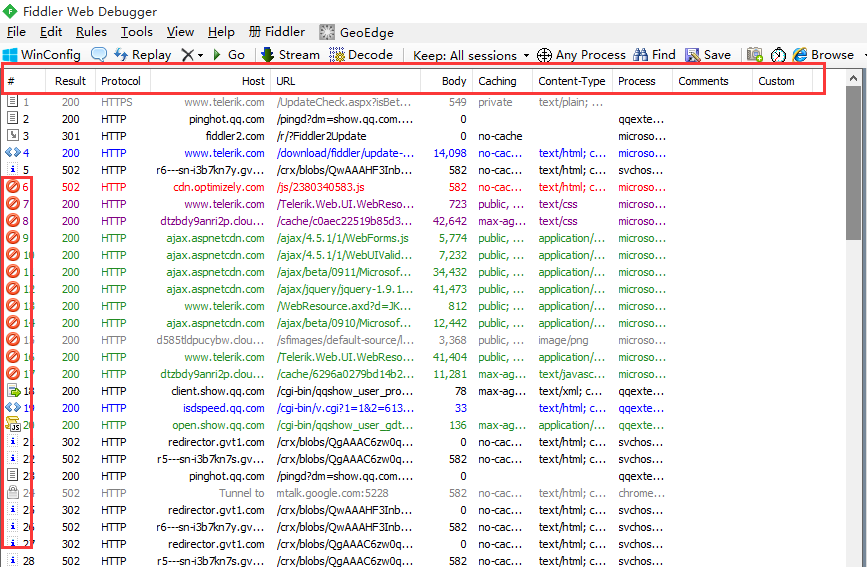
Task: Click the timer stopwatch icon
Action: 778,55
